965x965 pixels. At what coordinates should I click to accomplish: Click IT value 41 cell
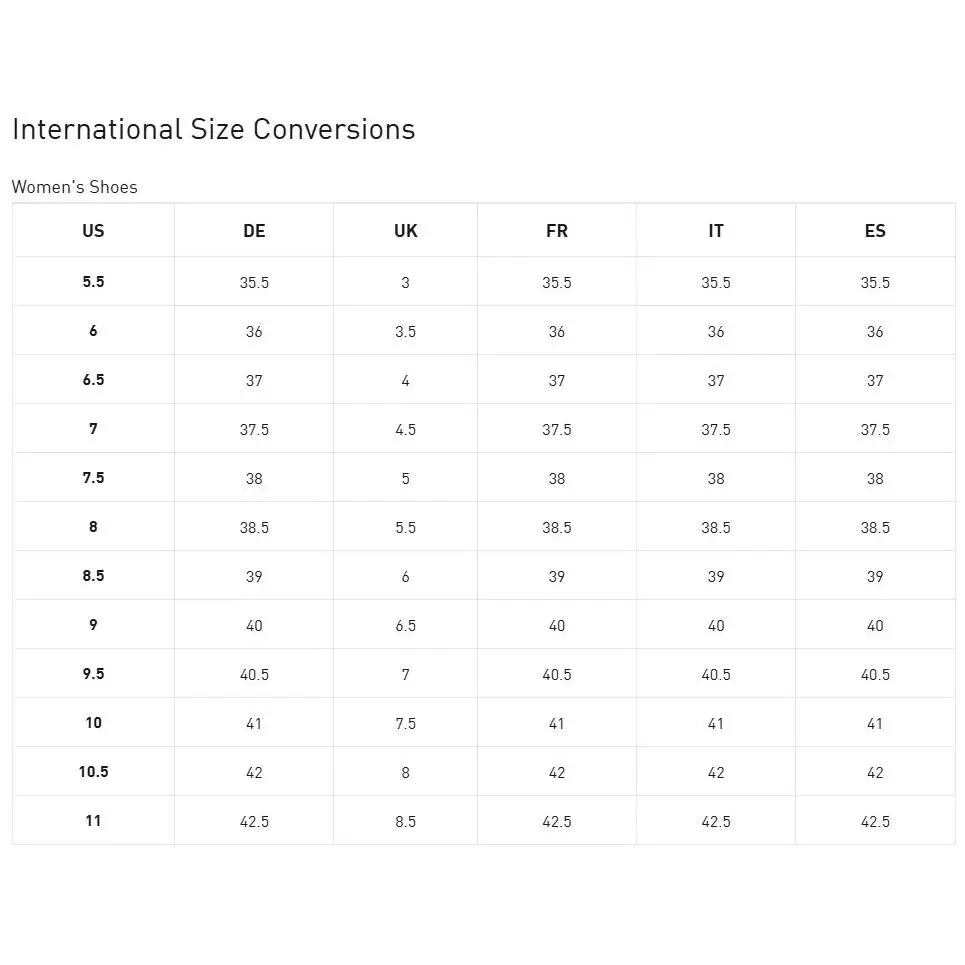tap(716, 723)
